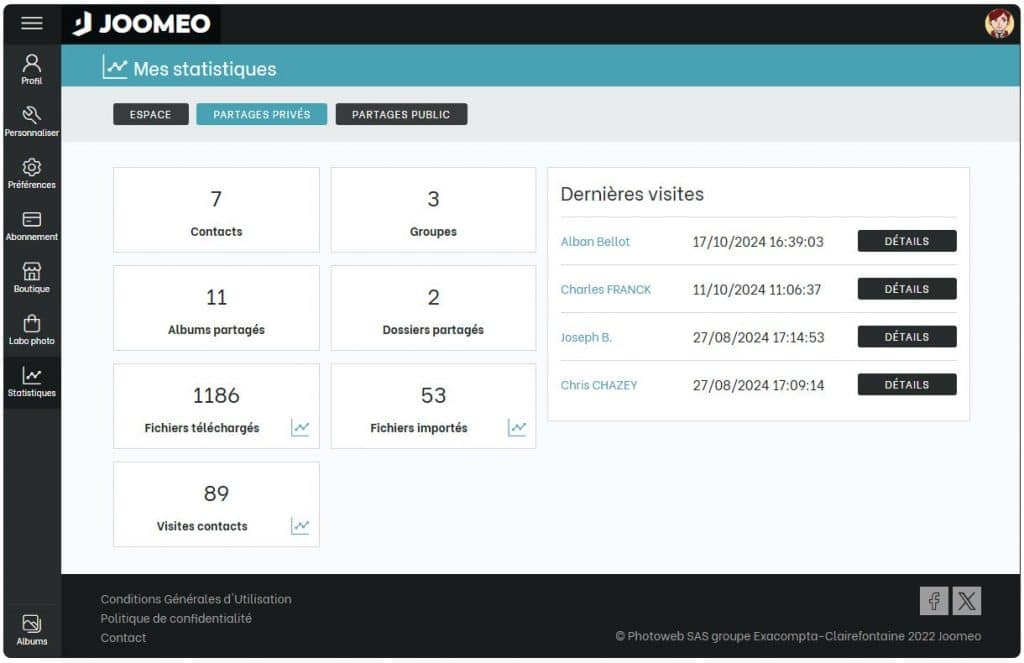Click the Joomeo logo

tap(142, 24)
